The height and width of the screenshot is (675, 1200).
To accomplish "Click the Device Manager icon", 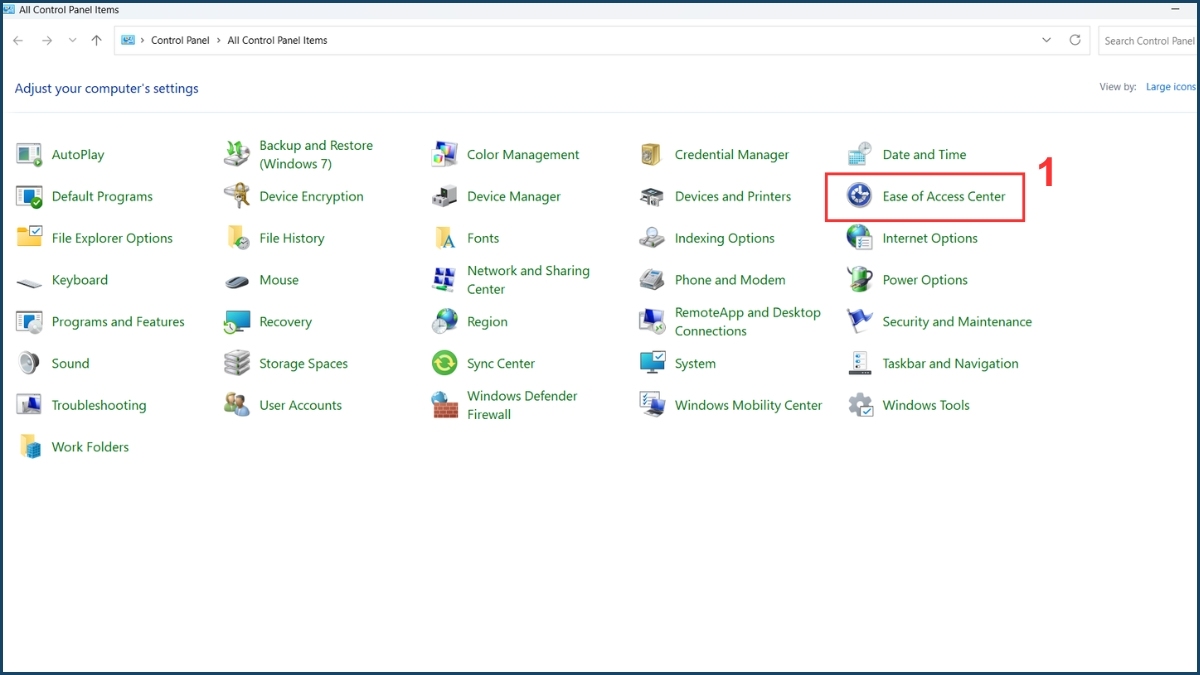I will point(445,197).
